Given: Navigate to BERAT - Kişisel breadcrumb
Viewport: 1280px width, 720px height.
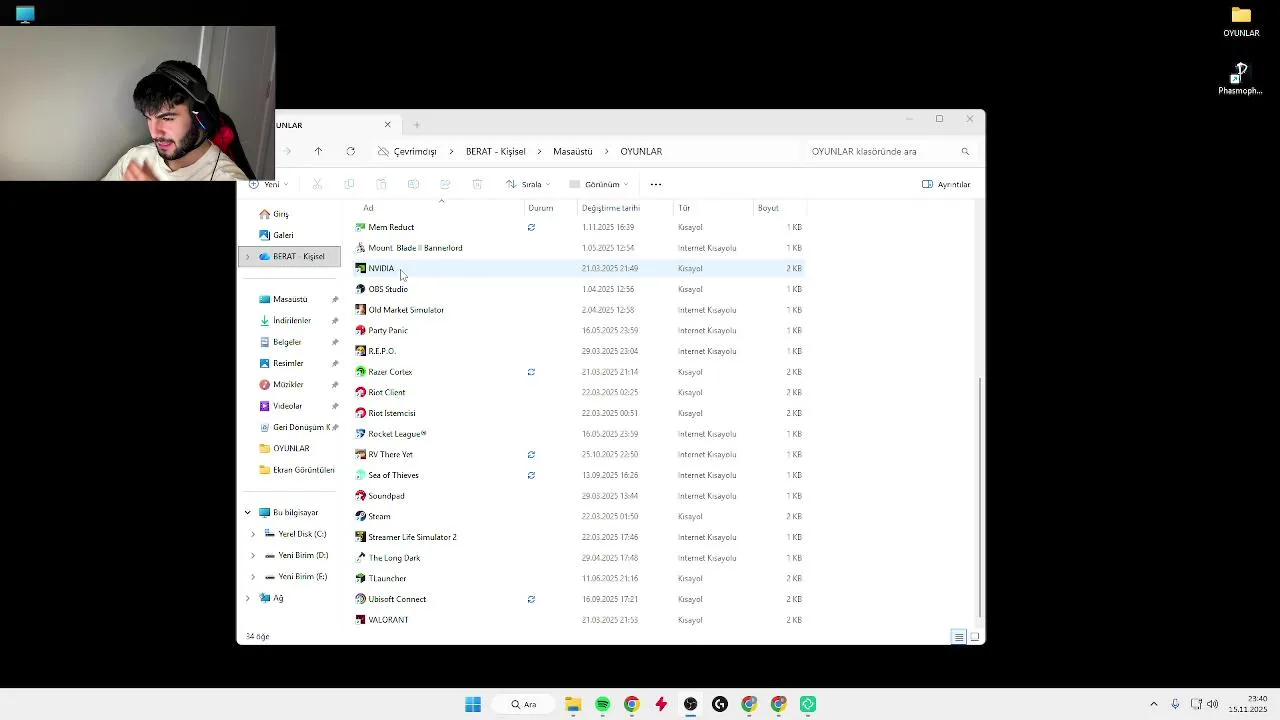Looking at the screenshot, I should [495, 151].
